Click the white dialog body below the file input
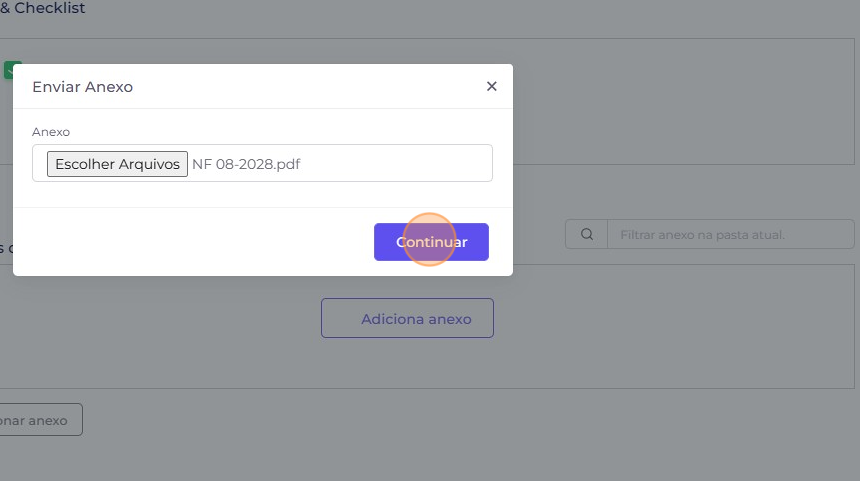The height and width of the screenshot is (481, 860). 262,194
